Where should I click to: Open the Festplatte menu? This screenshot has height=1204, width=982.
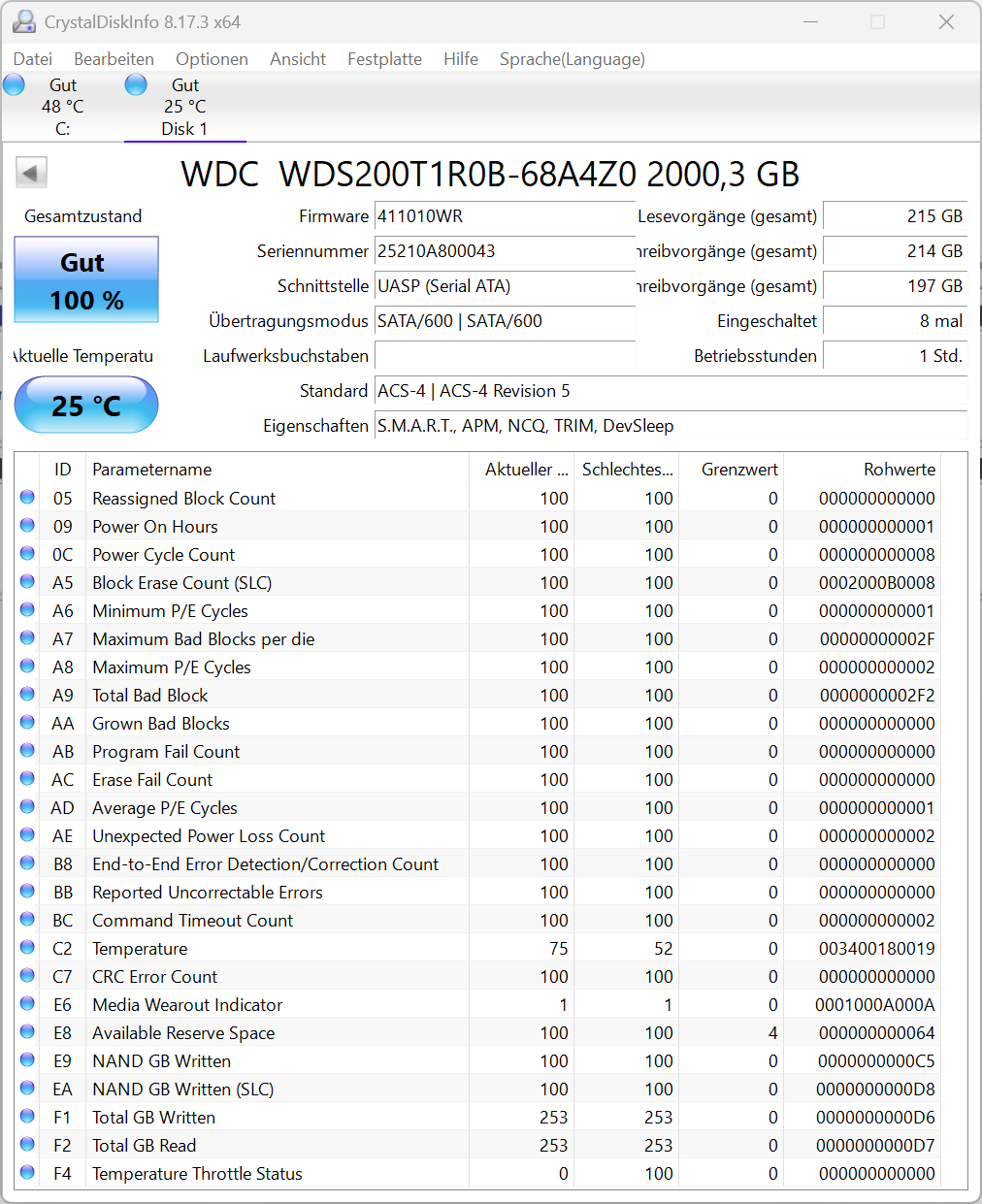pos(384,59)
